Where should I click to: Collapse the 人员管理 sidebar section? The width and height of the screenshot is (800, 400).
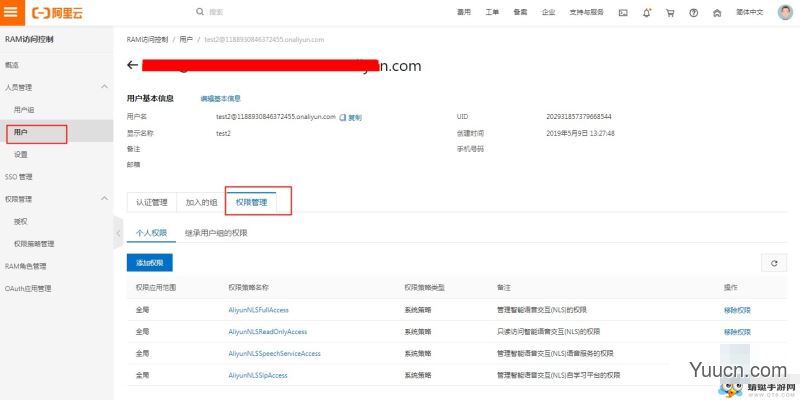105,87
